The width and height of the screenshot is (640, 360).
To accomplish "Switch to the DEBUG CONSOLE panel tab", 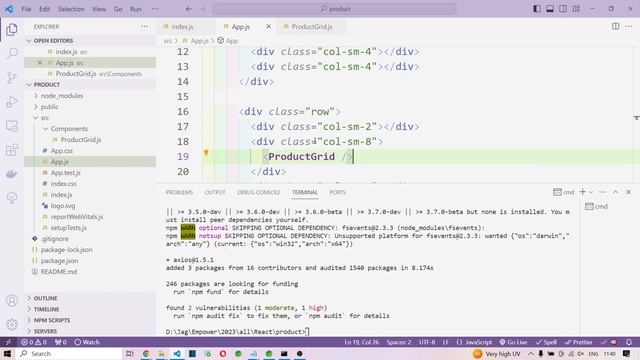I will click(x=258, y=192).
